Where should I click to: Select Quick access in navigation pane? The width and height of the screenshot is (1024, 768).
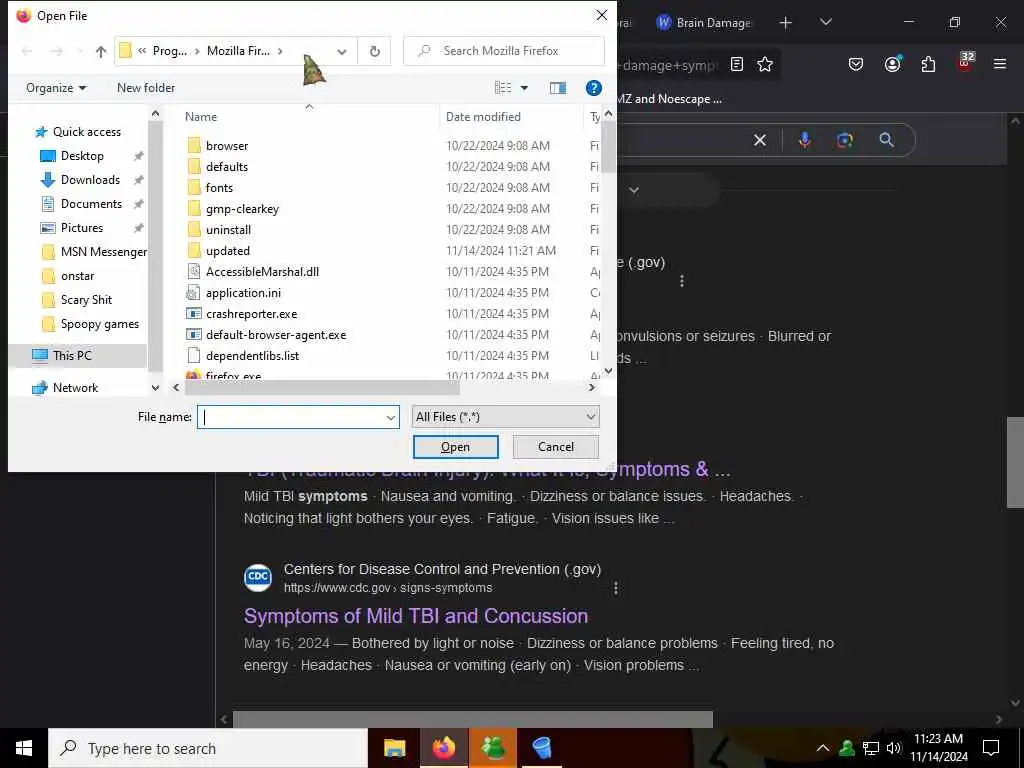[87, 132]
